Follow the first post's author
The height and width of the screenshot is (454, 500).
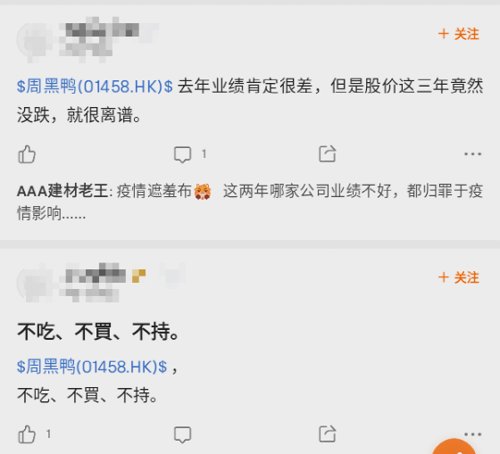pyautogui.click(x=459, y=34)
